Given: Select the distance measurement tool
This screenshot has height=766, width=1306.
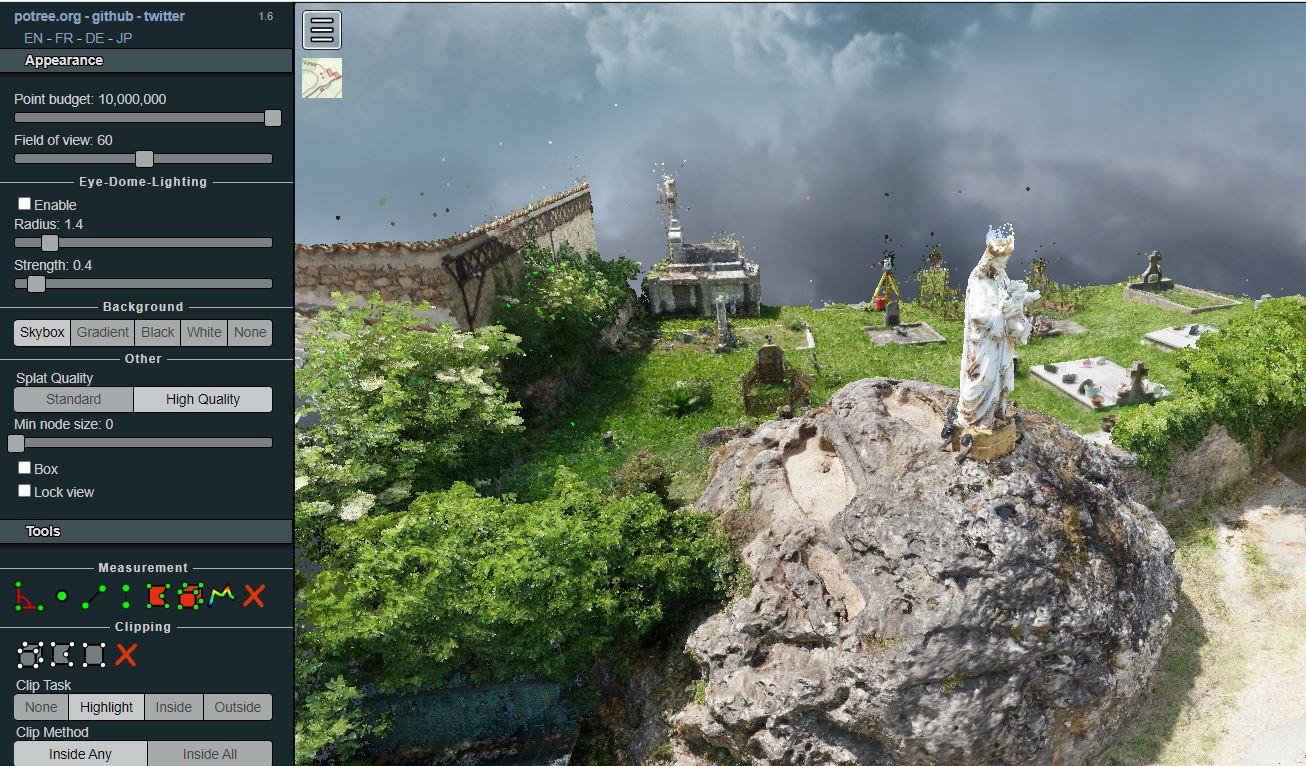Looking at the screenshot, I should (94, 596).
